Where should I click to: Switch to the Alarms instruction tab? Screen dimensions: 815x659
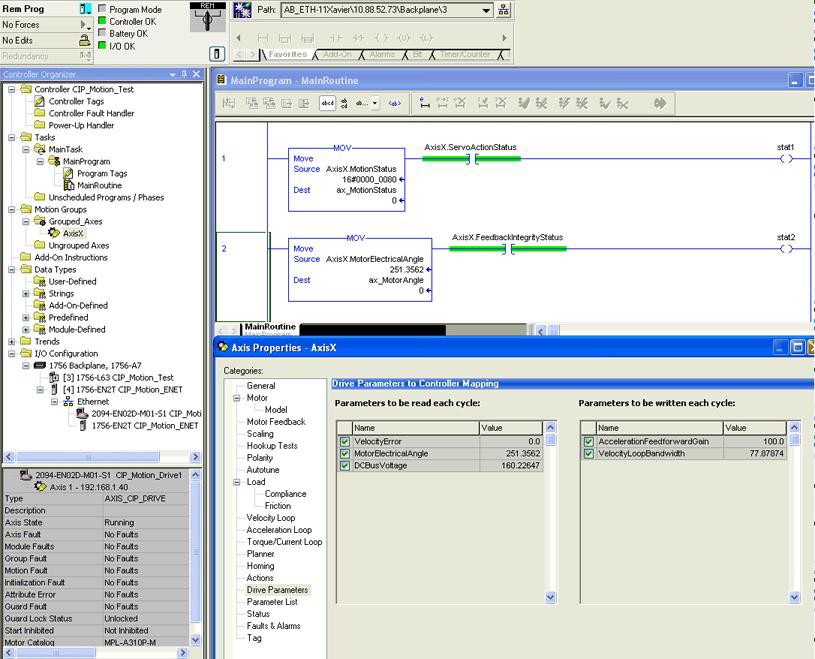pyautogui.click(x=382, y=54)
